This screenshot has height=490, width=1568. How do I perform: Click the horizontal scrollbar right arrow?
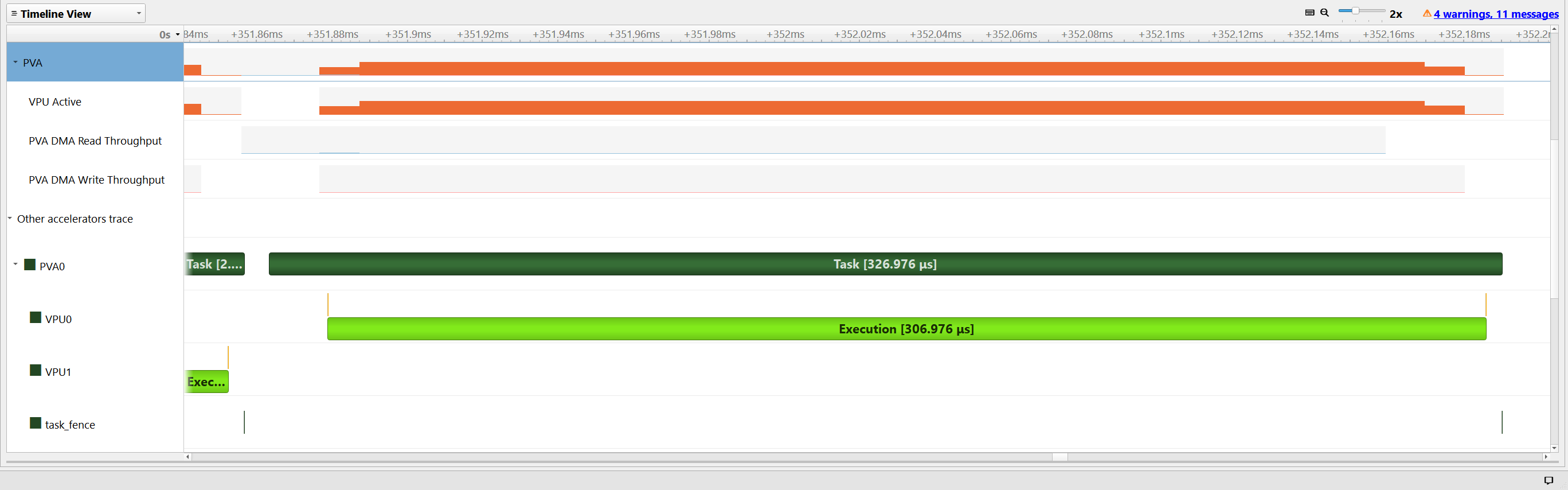1545,457
